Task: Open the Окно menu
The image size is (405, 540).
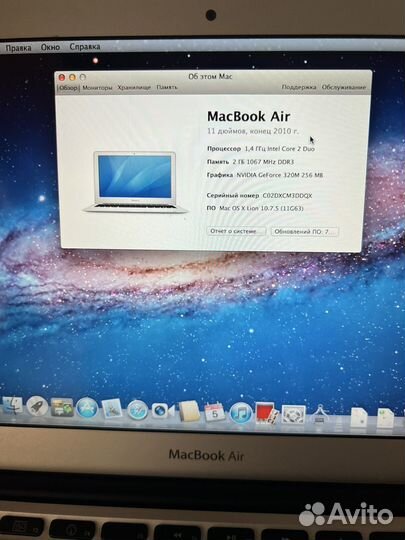Action: pyautogui.click(x=50, y=47)
